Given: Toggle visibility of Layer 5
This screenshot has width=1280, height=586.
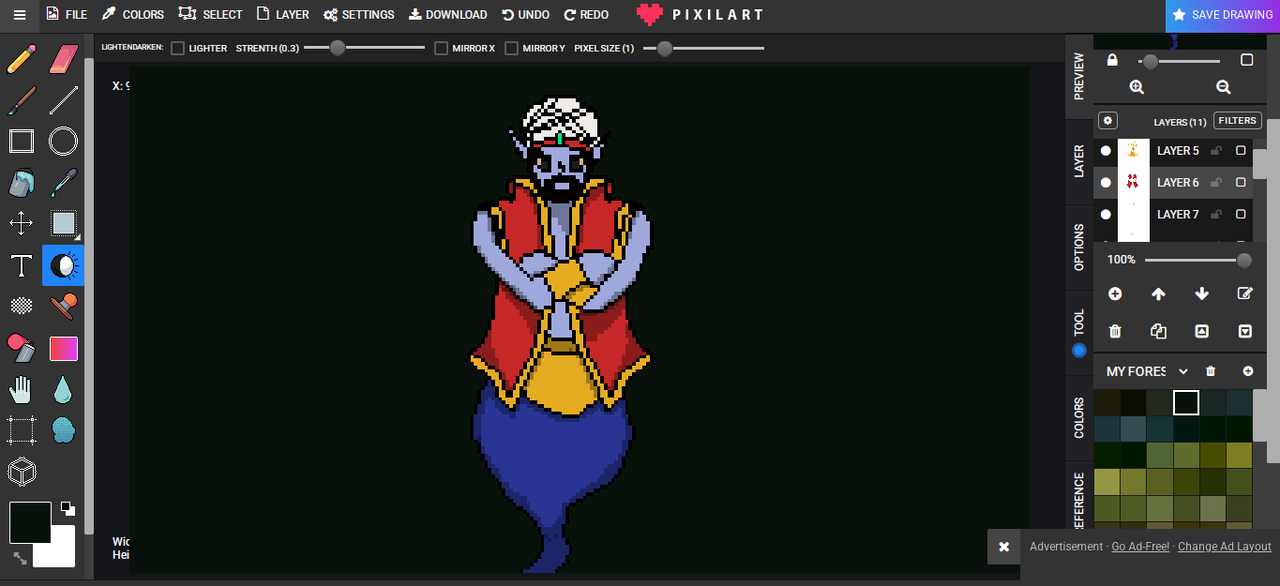Looking at the screenshot, I should [1106, 151].
